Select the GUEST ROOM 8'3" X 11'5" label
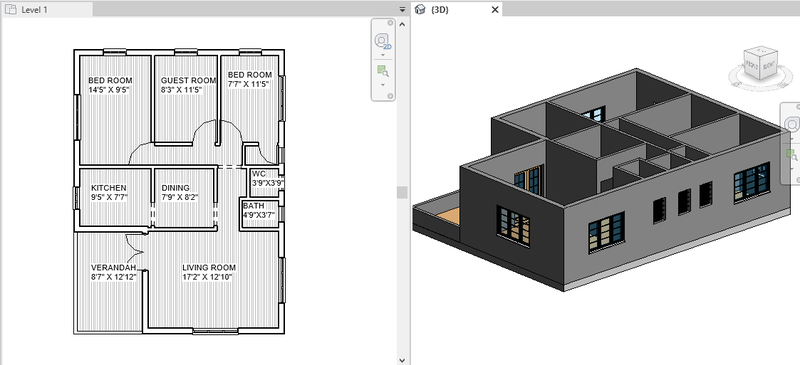The height and width of the screenshot is (365, 800). pyautogui.click(x=188, y=85)
